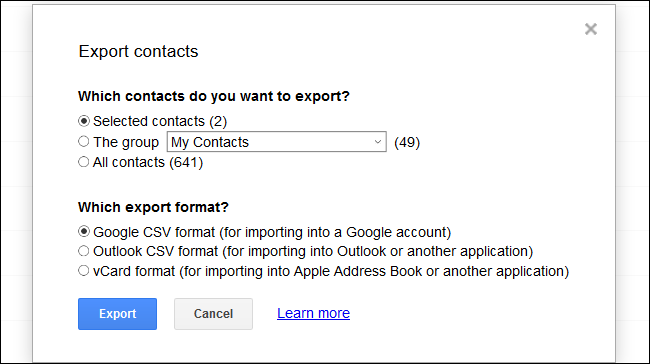Select the Selected contacts radio button
Screen dimensions: 650x364
tap(84, 121)
